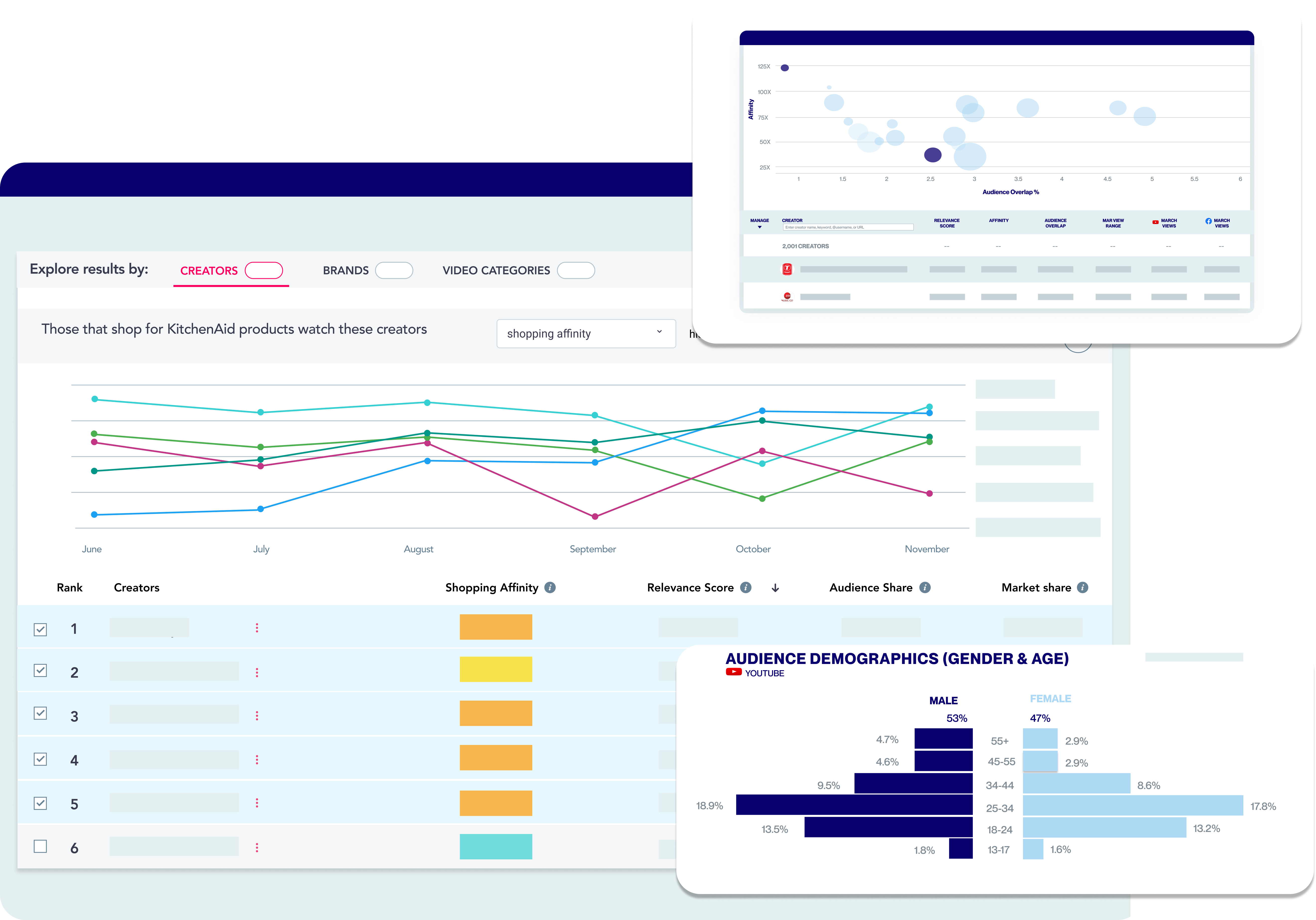Uncheck the rank 3 creator checkbox
Screen dimensions: 1316x920
(x=40, y=714)
